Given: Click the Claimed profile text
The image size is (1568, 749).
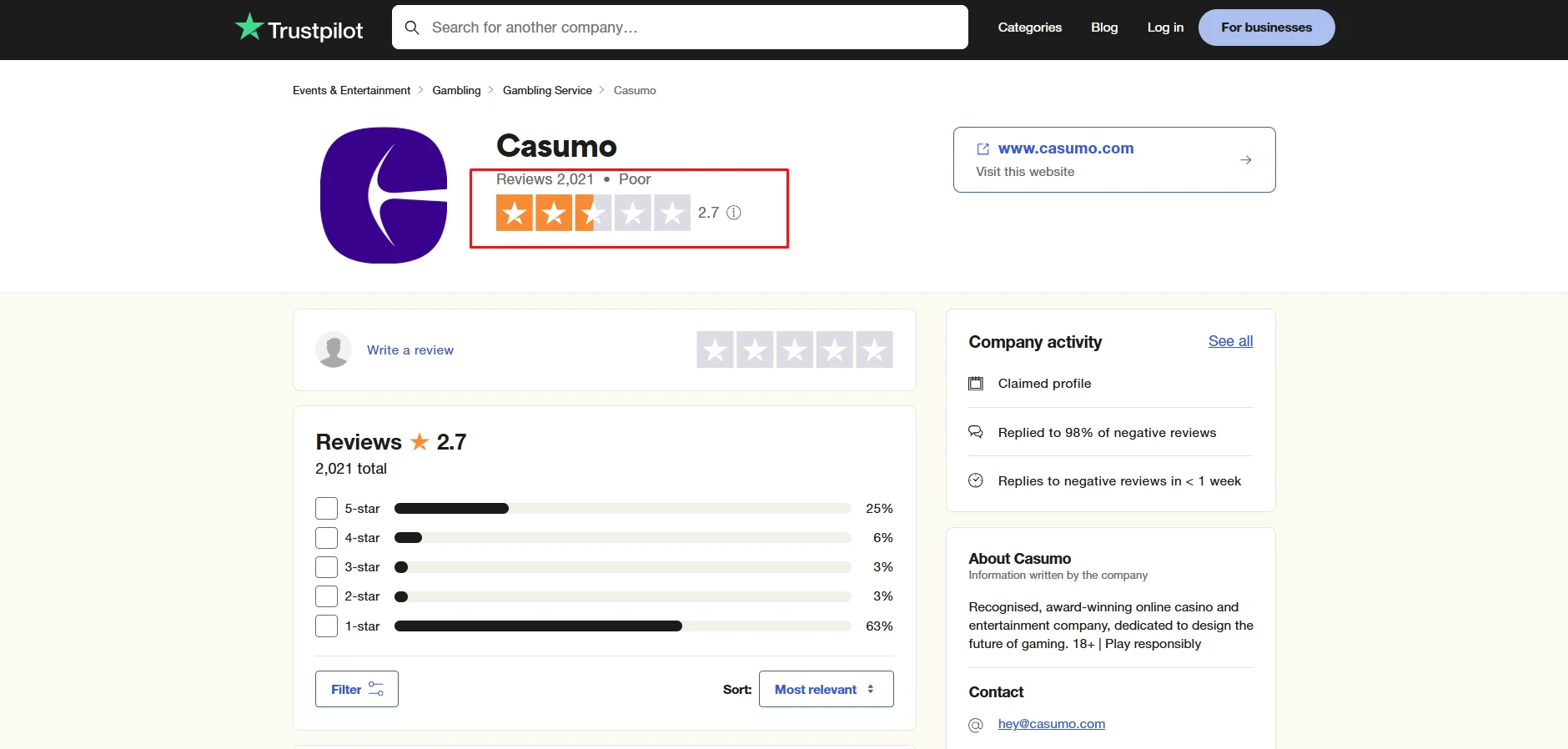Looking at the screenshot, I should click(x=1044, y=384).
